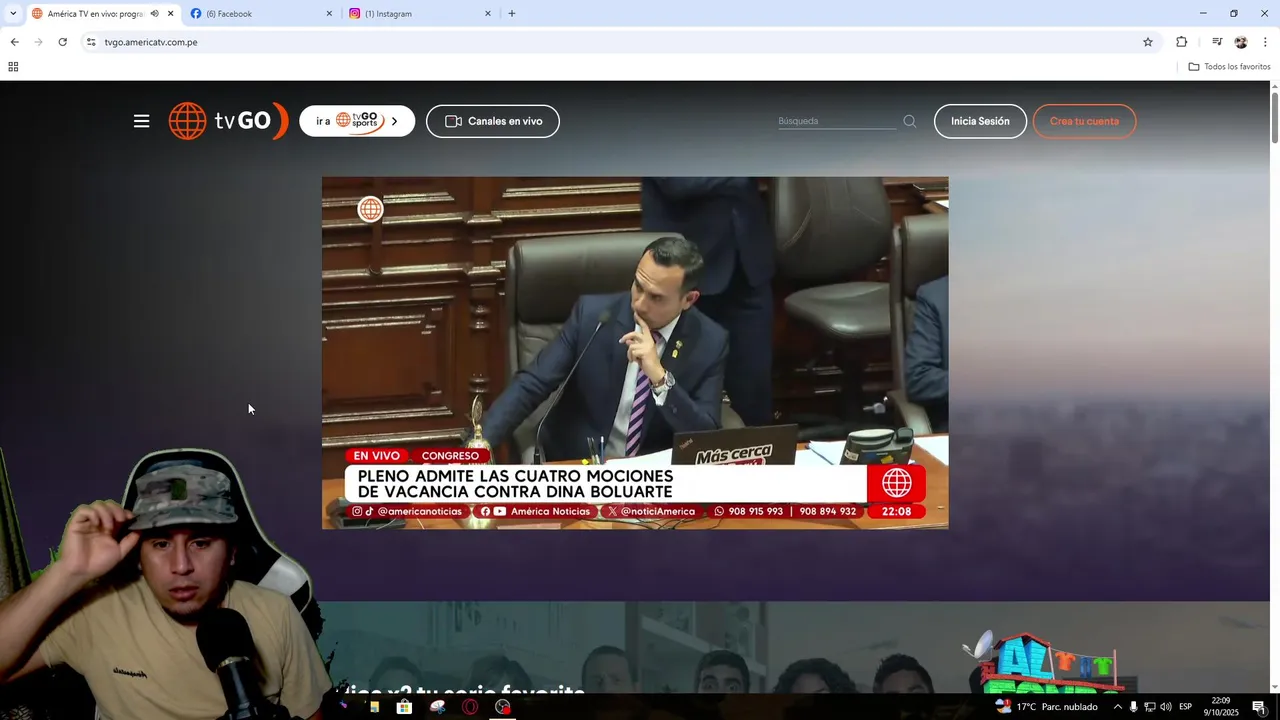Screen dimensions: 1280x720
Task: Open the clock showing 22:09
Action: (x=1221, y=707)
